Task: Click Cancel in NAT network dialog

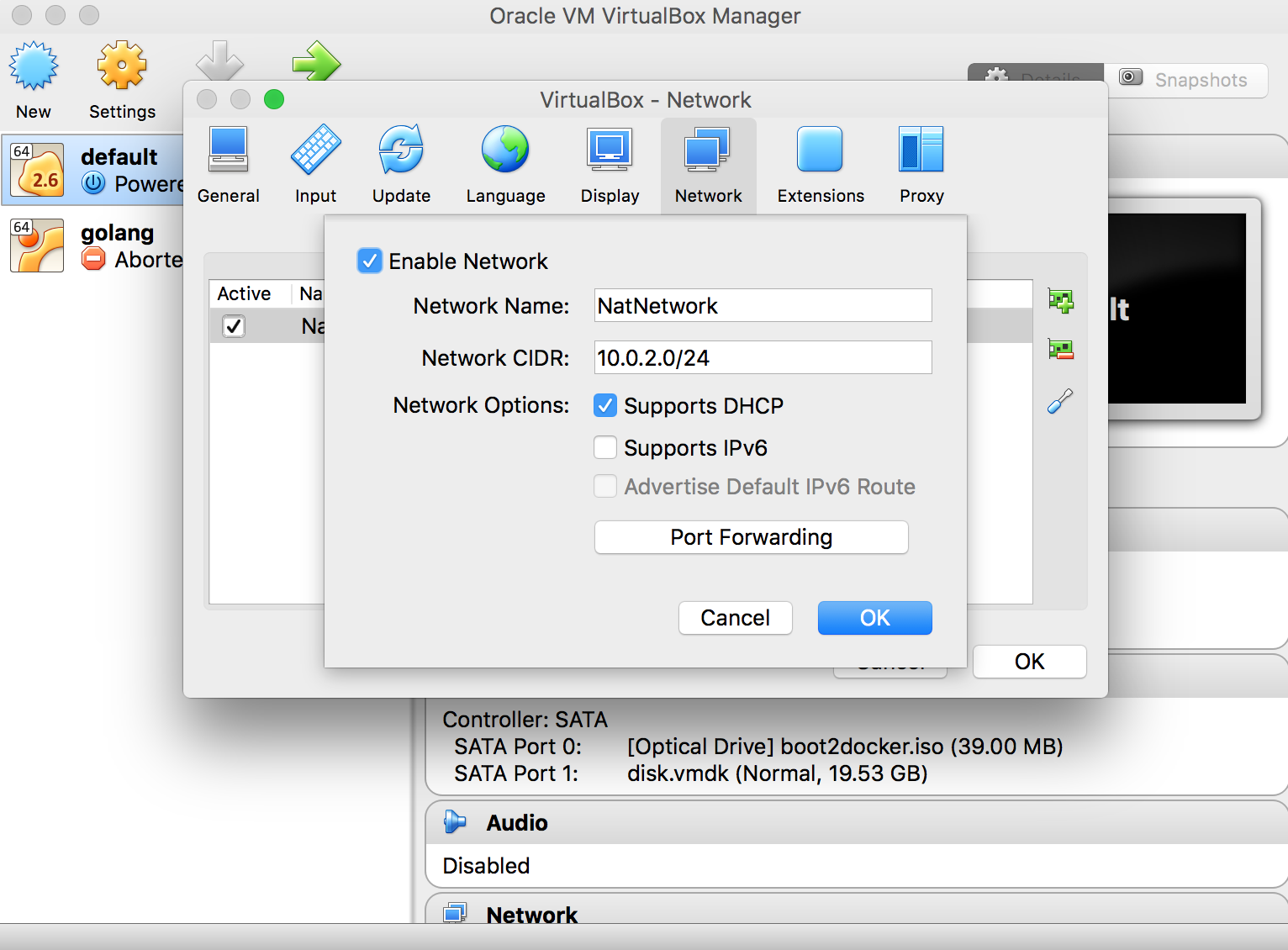Action: point(736,618)
